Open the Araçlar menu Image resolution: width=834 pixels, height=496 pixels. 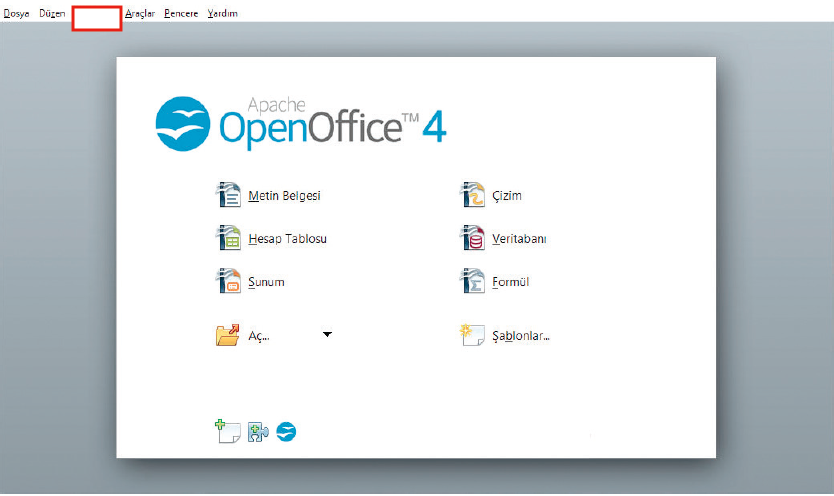point(141,14)
